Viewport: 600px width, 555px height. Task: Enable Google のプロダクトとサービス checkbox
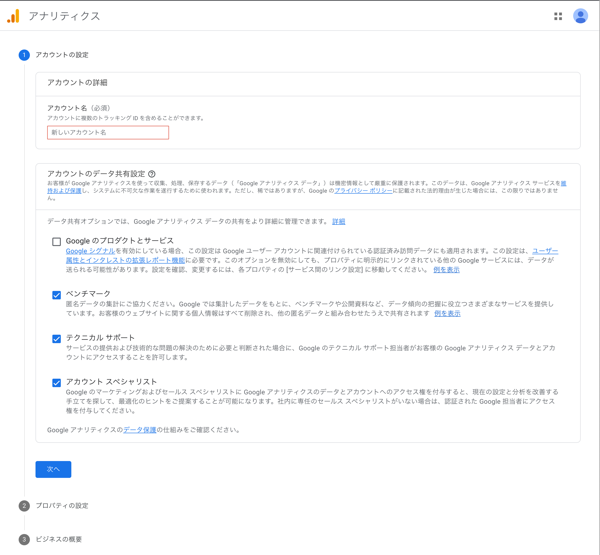(57, 242)
